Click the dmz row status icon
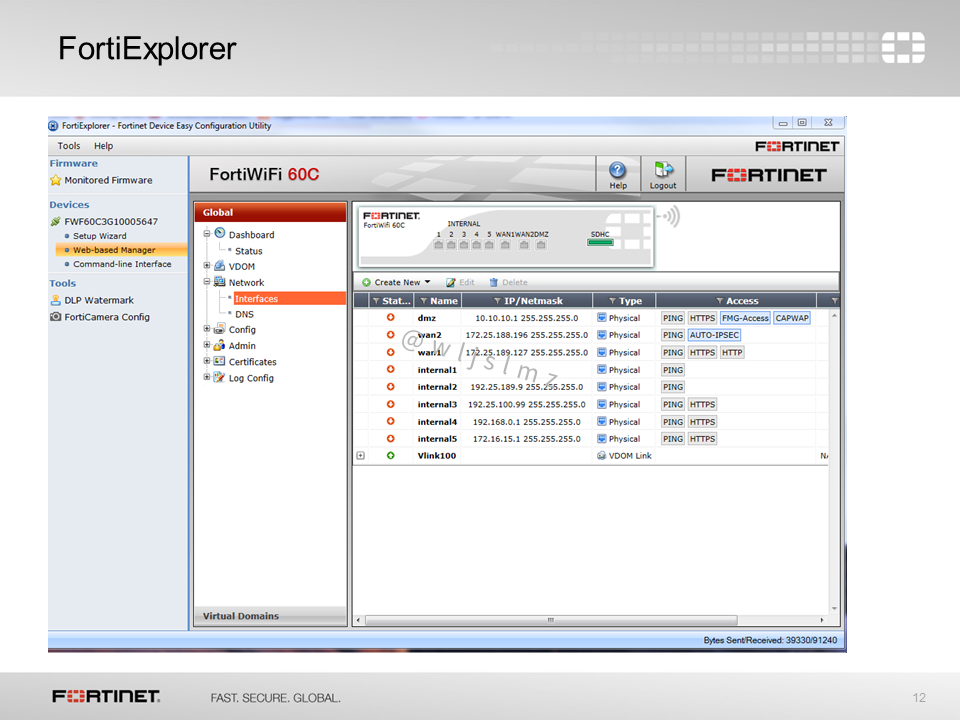 point(391,317)
